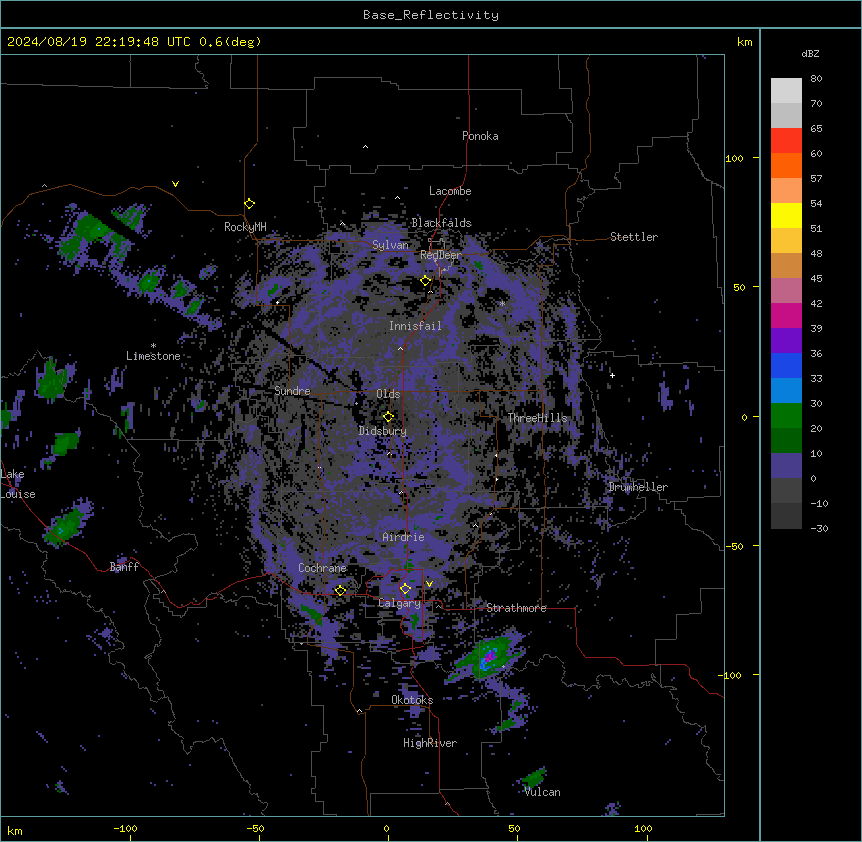Click the red 65 dBZ legend swatch

(x=786, y=141)
